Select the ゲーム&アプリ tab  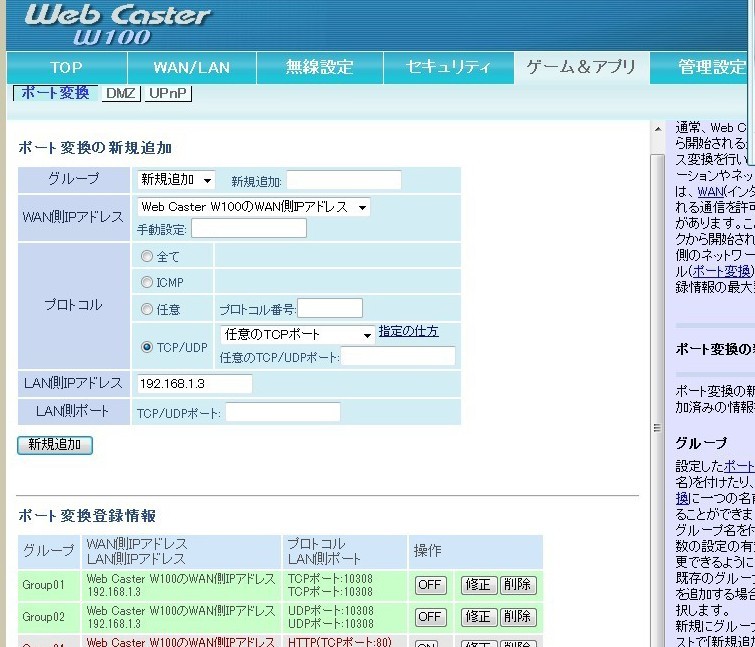[x=581, y=67]
